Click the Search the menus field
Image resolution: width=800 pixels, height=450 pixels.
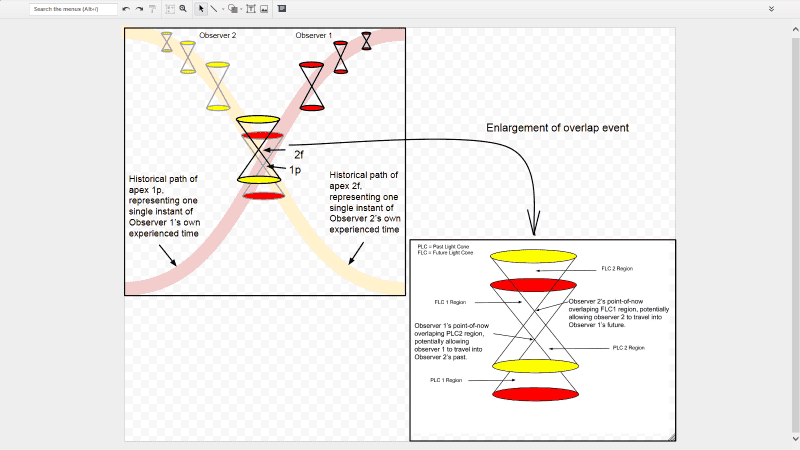(x=73, y=9)
